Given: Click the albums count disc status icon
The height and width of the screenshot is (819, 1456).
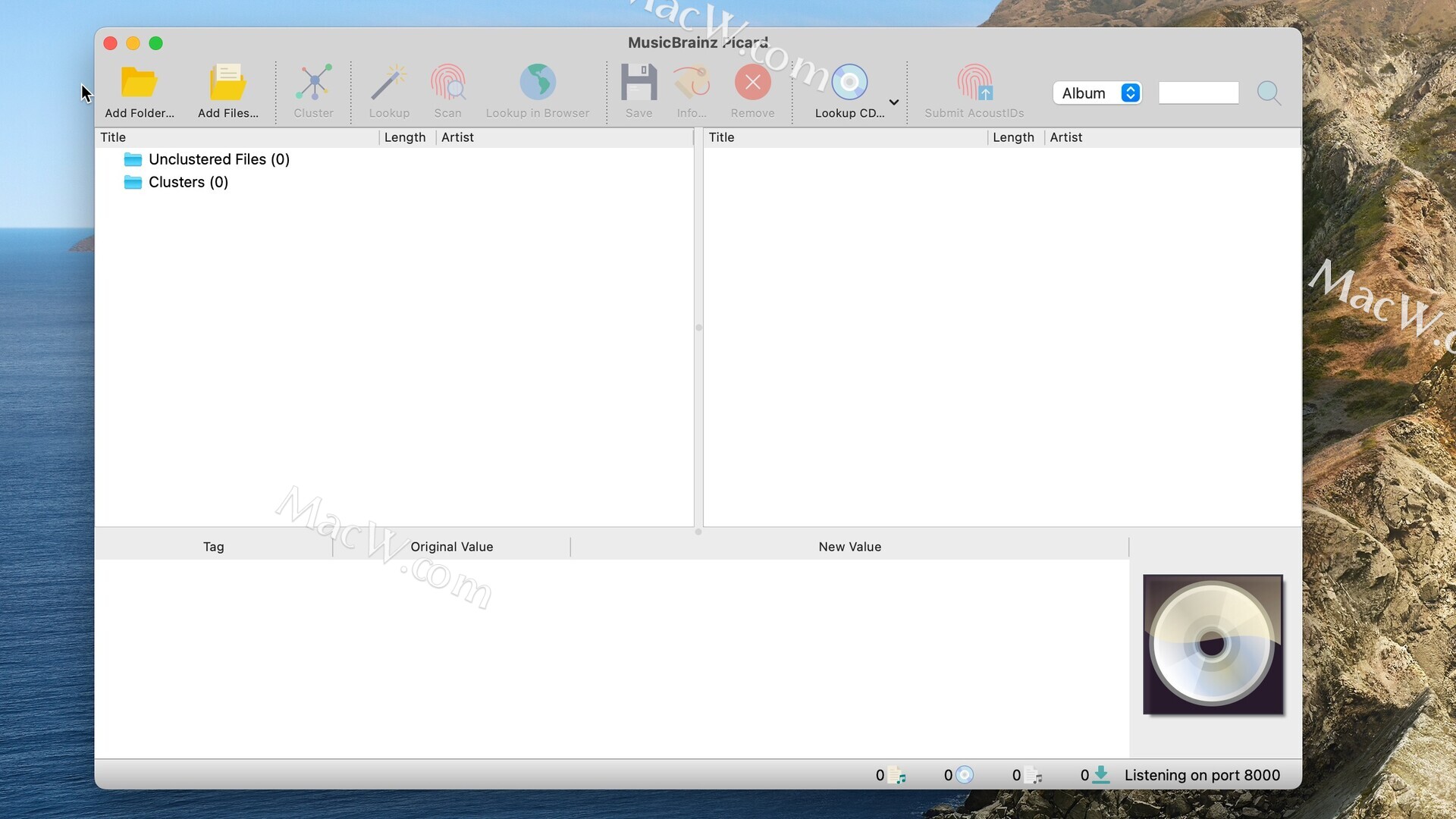Looking at the screenshot, I should [x=964, y=775].
